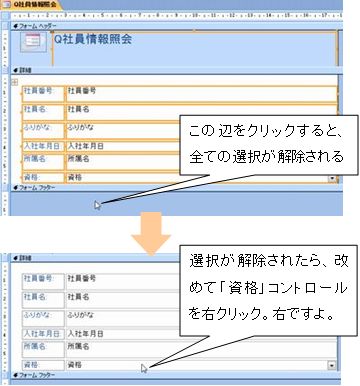Viewport: 360px width, 386px height.
Task: Select the orange-outlined ふりがな text box
Action: pyautogui.click(x=123, y=131)
